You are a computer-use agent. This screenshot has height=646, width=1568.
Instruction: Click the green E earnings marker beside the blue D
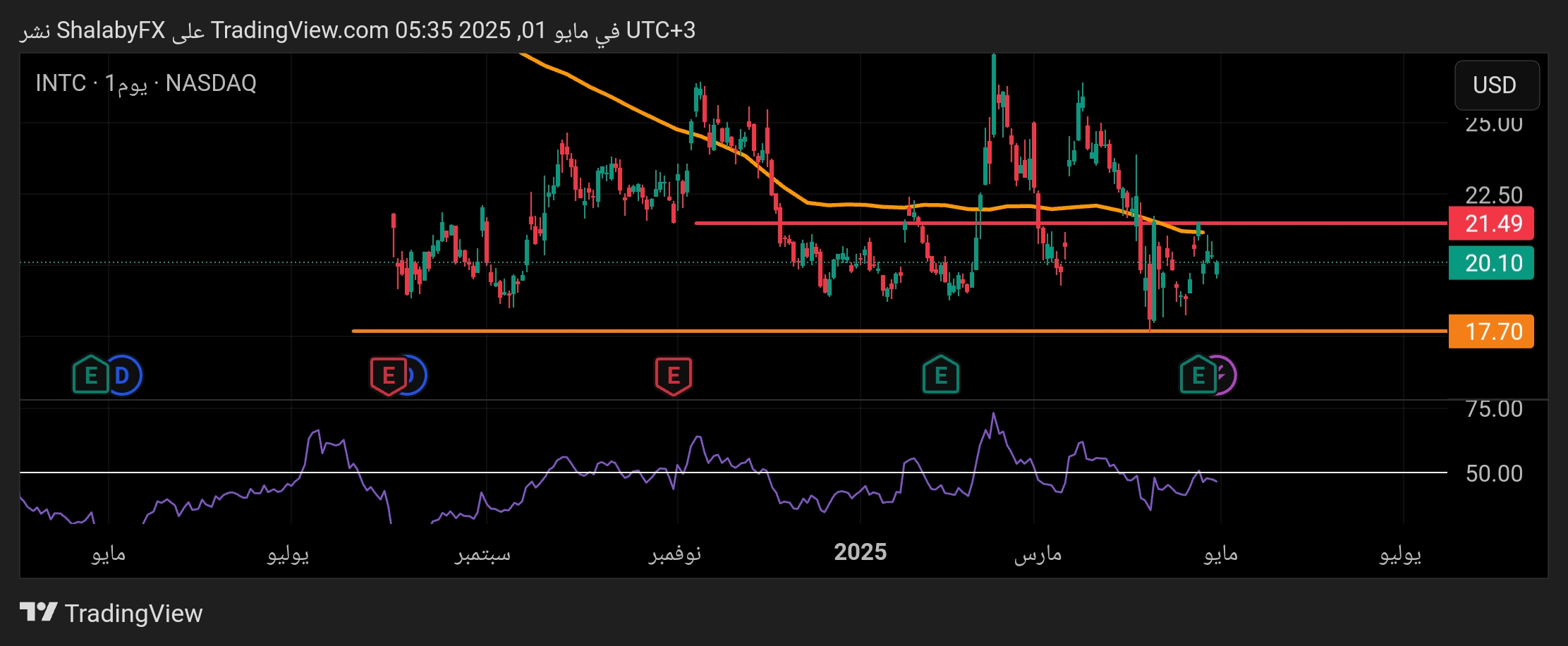(x=90, y=375)
